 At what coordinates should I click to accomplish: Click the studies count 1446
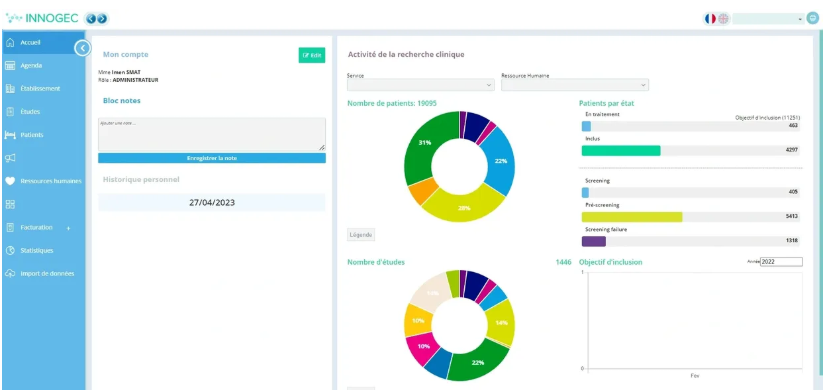coord(563,262)
